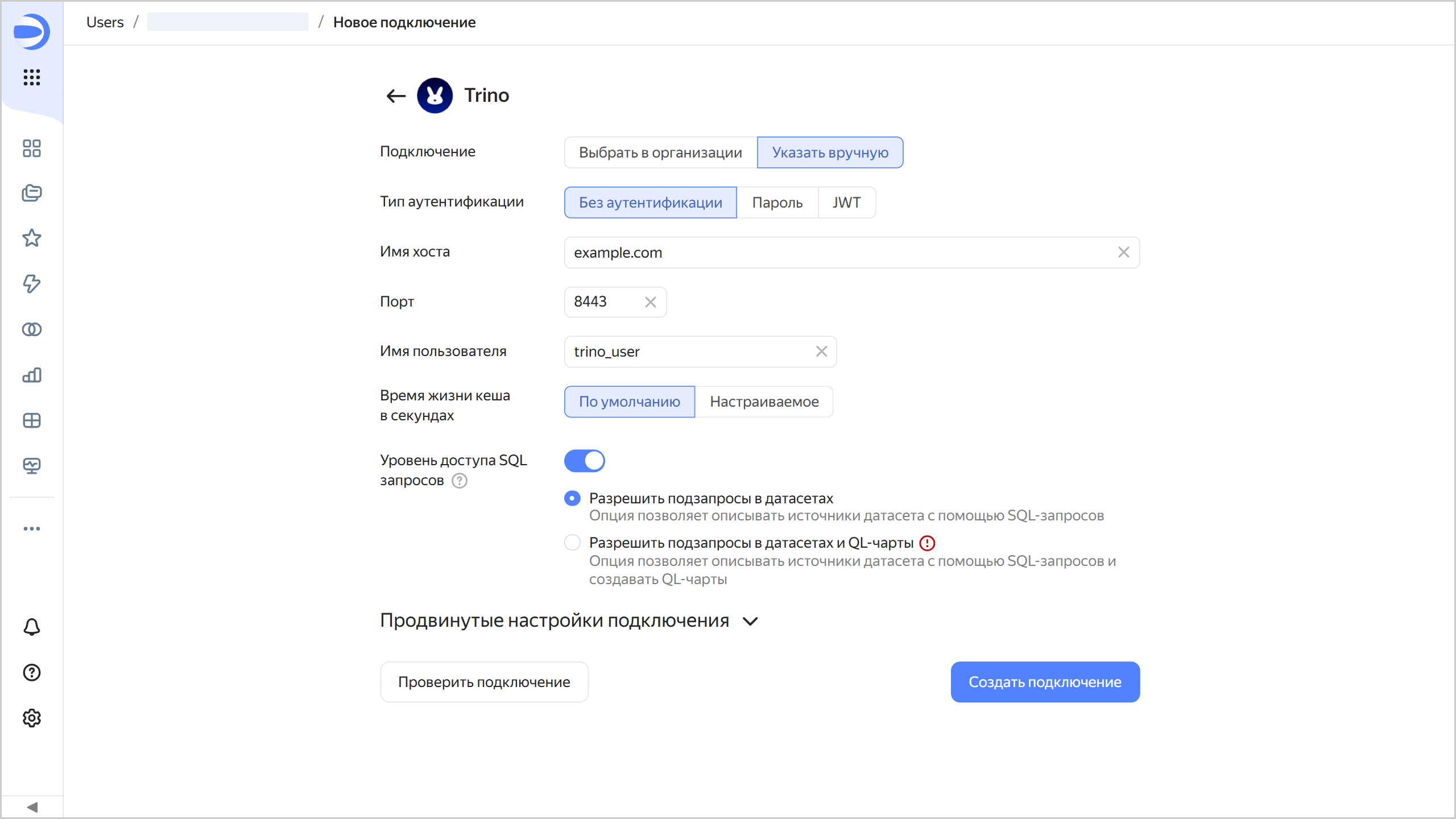Click into the port input field

tap(604, 302)
